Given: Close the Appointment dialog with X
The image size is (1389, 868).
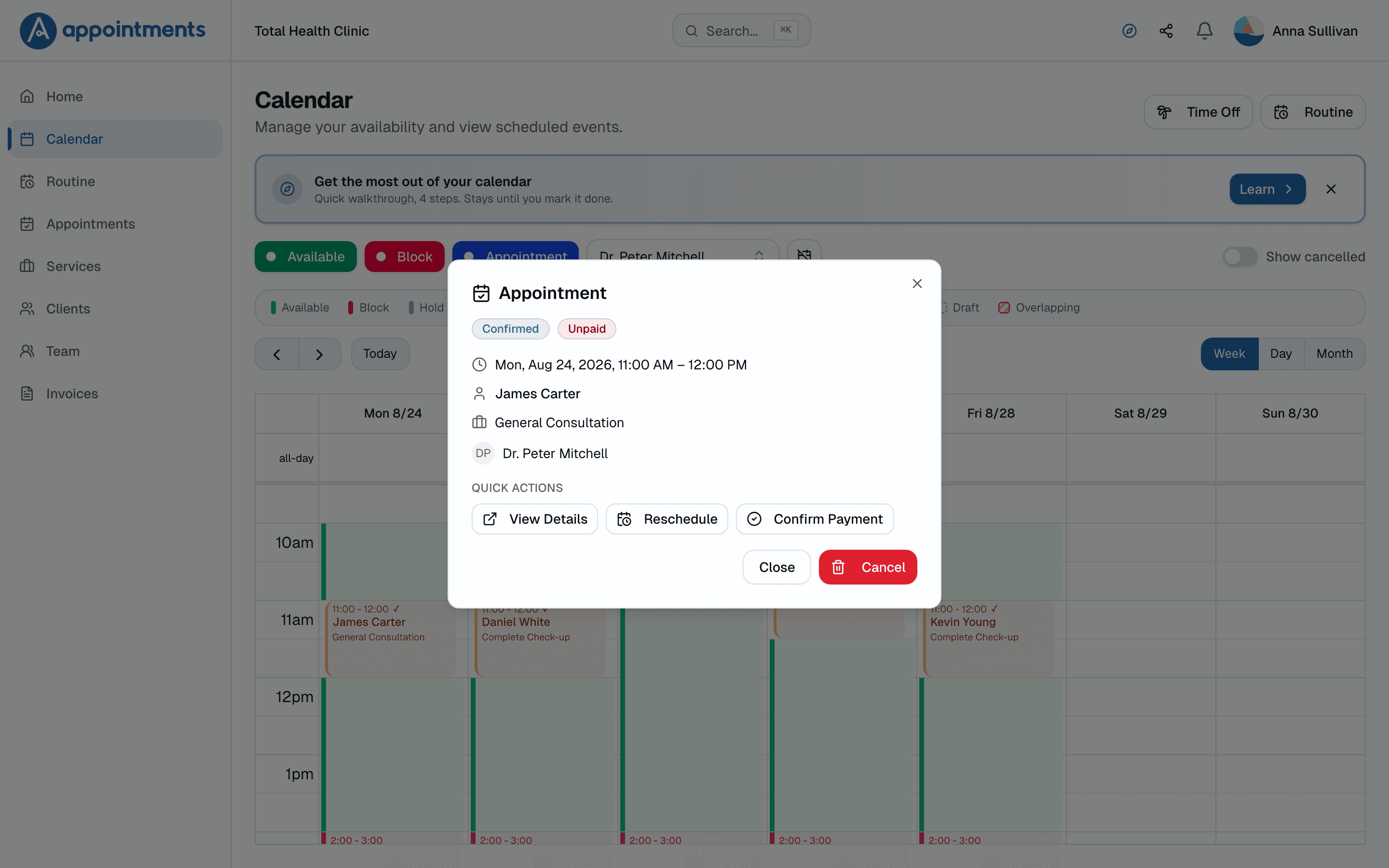Looking at the screenshot, I should point(917,284).
